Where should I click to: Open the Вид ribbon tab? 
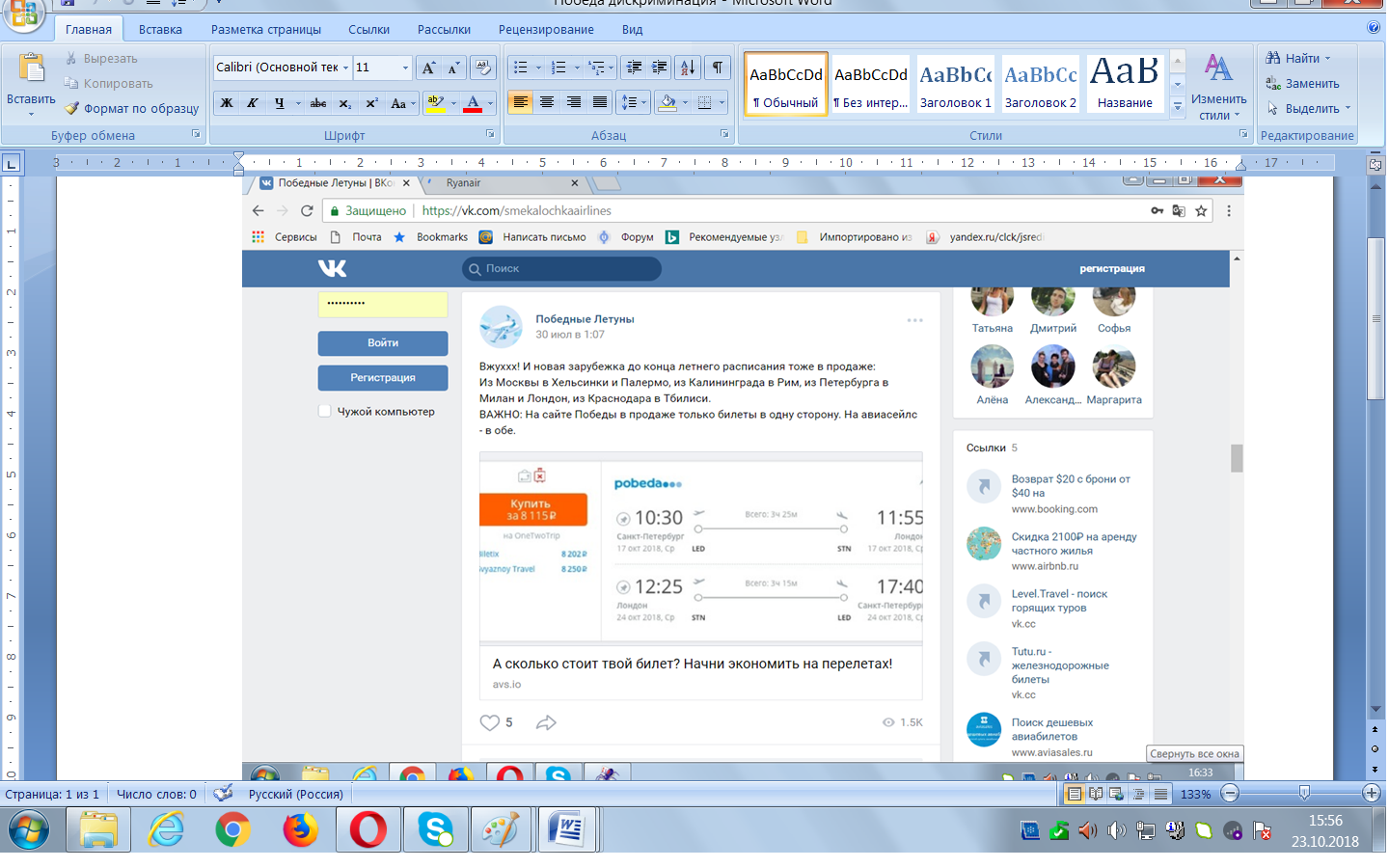click(633, 29)
